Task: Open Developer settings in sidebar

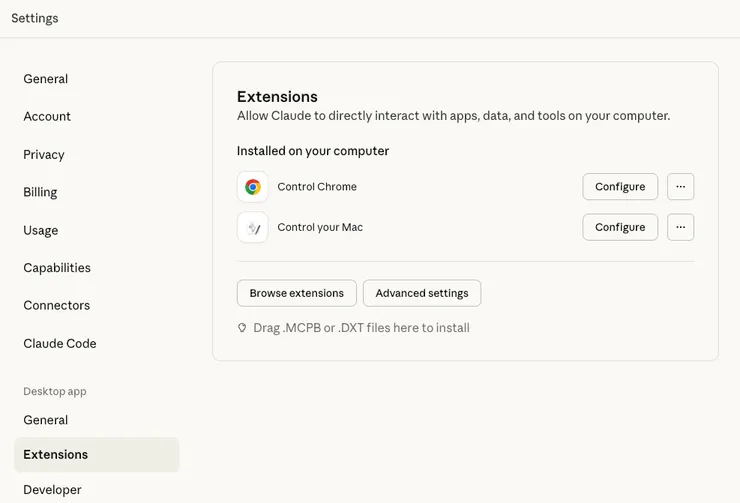Action: tap(53, 490)
